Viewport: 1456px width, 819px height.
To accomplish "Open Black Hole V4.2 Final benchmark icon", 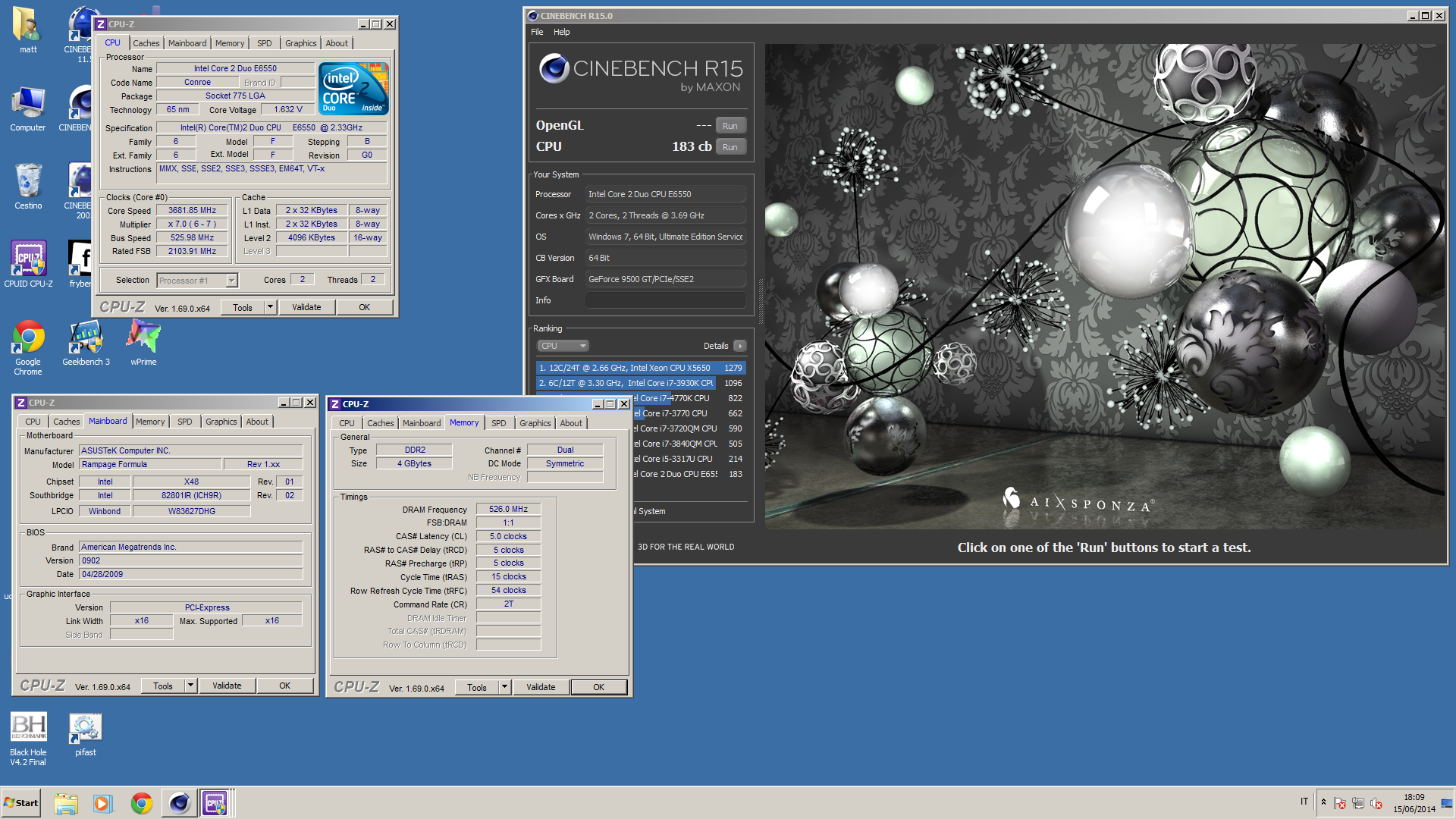I will [x=28, y=739].
